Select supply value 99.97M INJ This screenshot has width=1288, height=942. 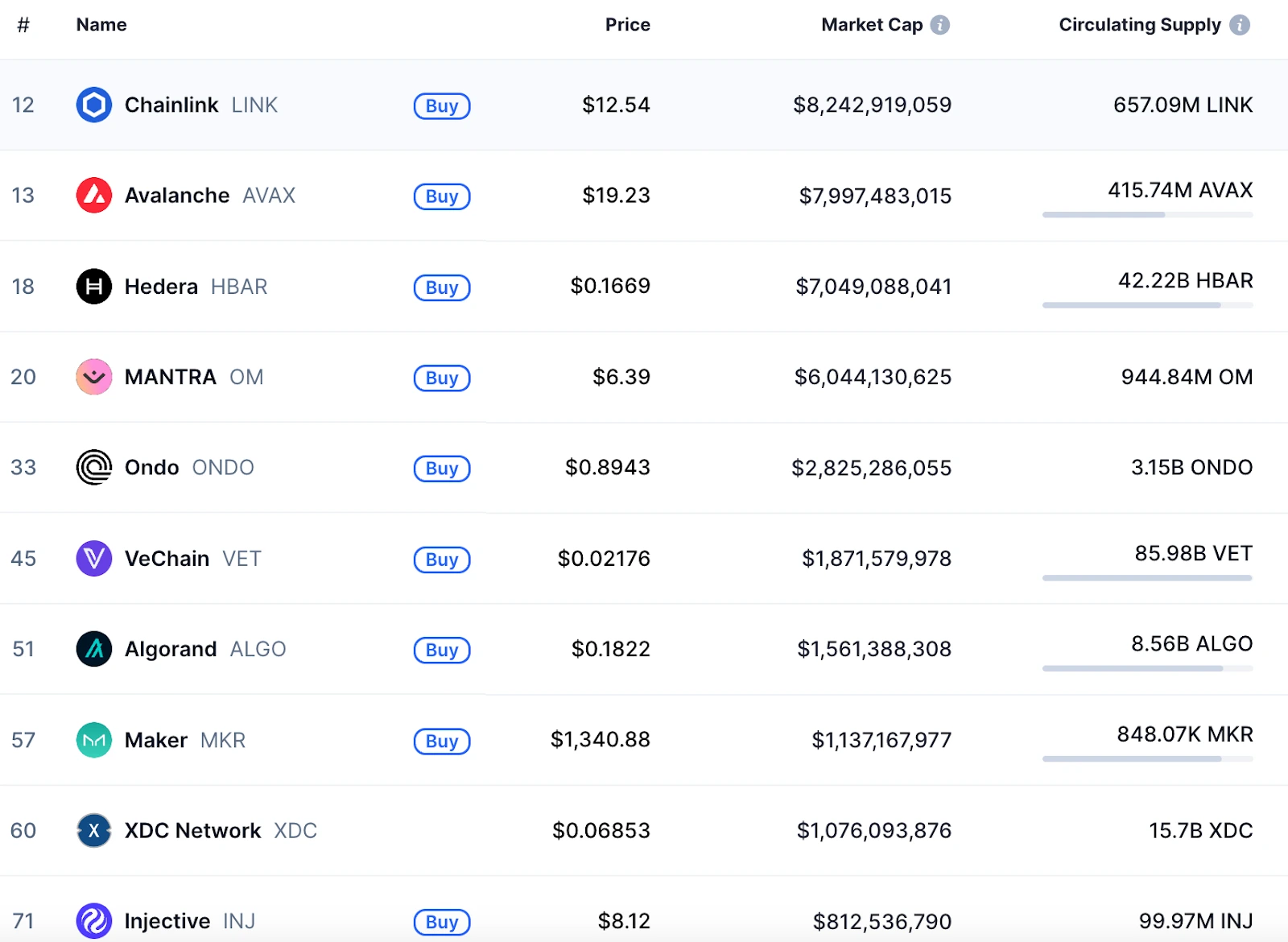(x=1195, y=921)
